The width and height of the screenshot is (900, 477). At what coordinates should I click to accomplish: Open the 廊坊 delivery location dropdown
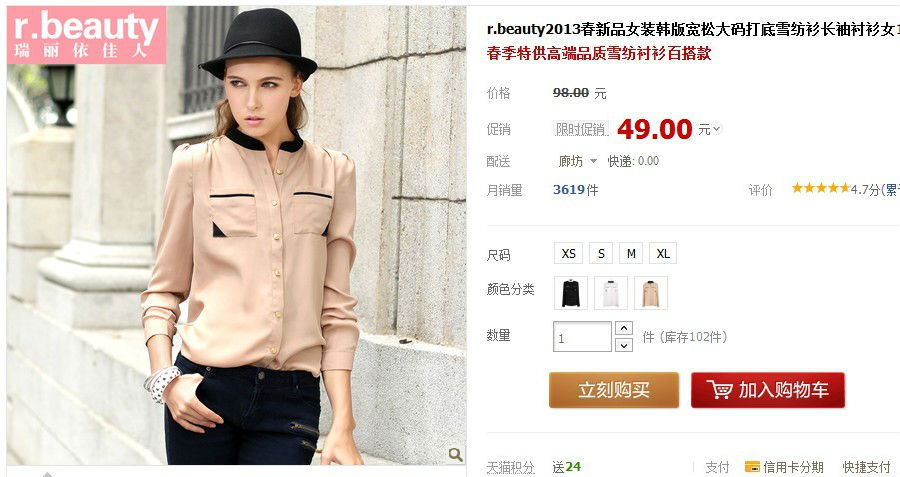coord(578,161)
